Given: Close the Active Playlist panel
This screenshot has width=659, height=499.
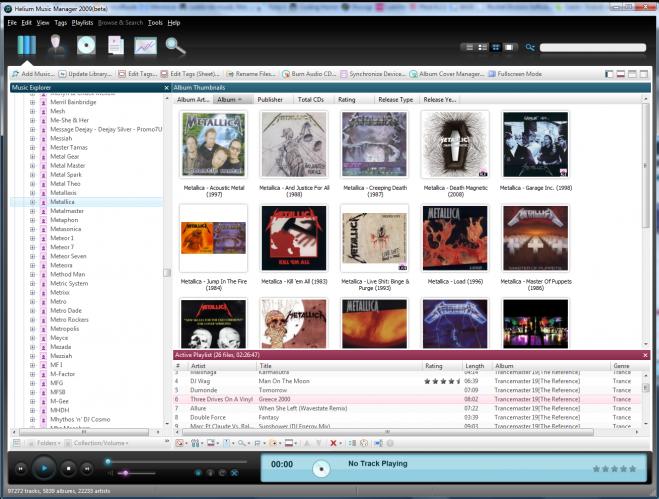Looking at the screenshot, I should [646, 356].
